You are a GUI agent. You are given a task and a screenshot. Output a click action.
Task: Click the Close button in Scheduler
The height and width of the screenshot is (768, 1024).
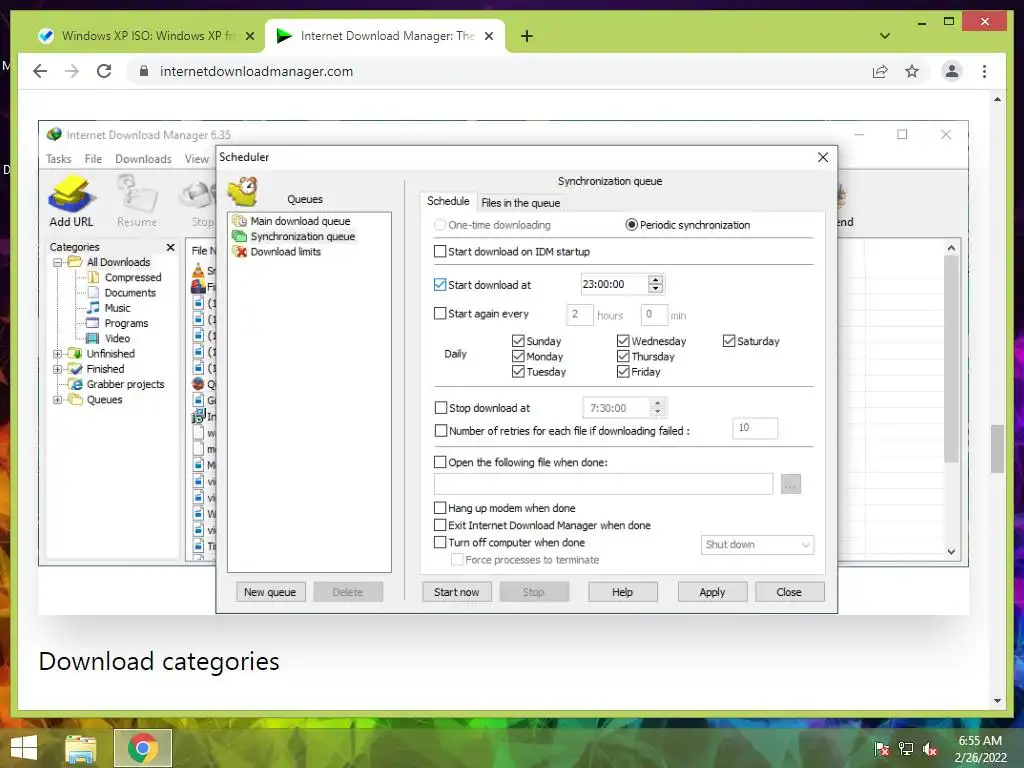pos(789,592)
